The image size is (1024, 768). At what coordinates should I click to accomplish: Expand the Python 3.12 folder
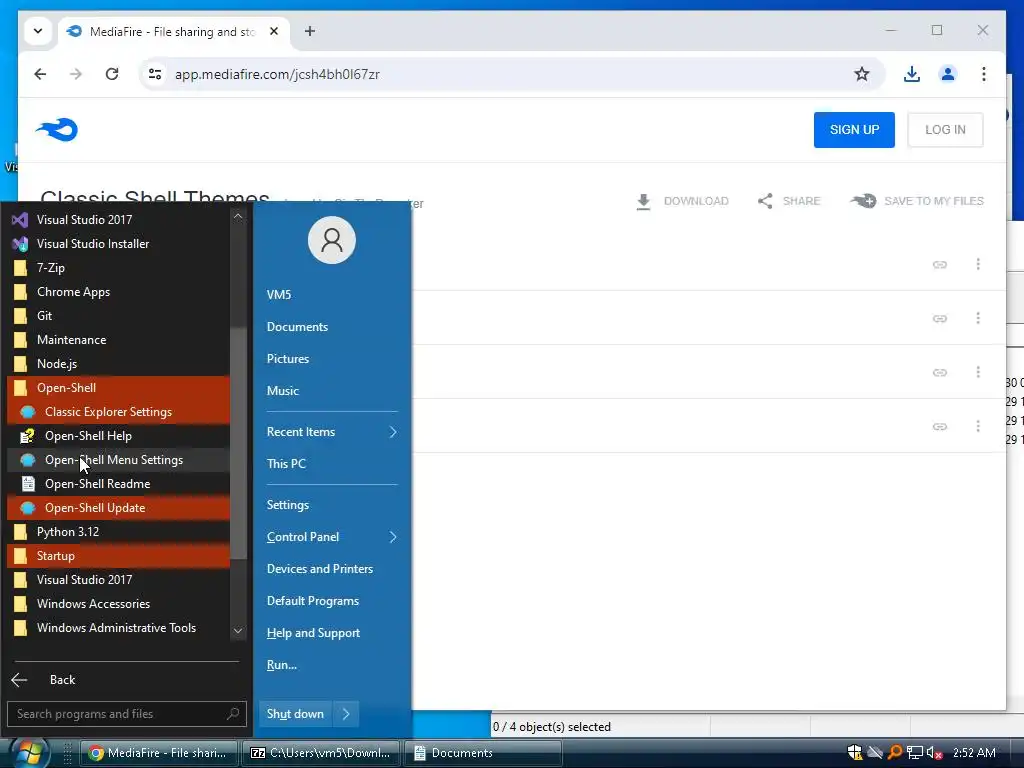point(118,532)
